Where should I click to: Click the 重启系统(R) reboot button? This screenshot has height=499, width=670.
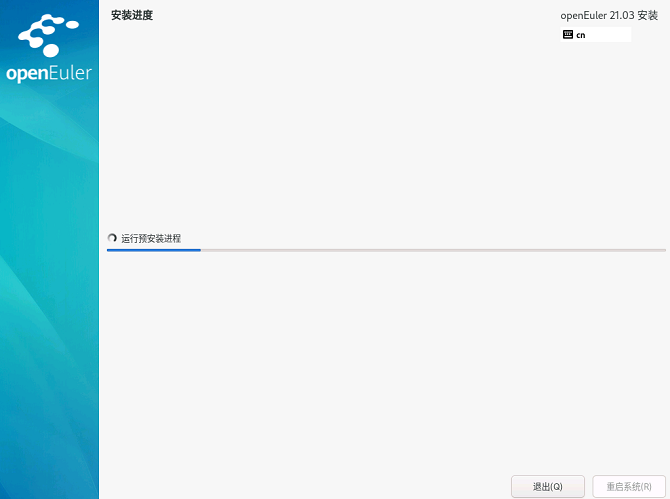click(x=629, y=486)
